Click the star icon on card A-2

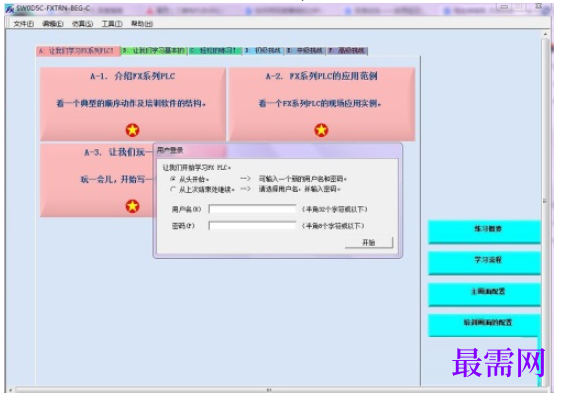coord(321,130)
